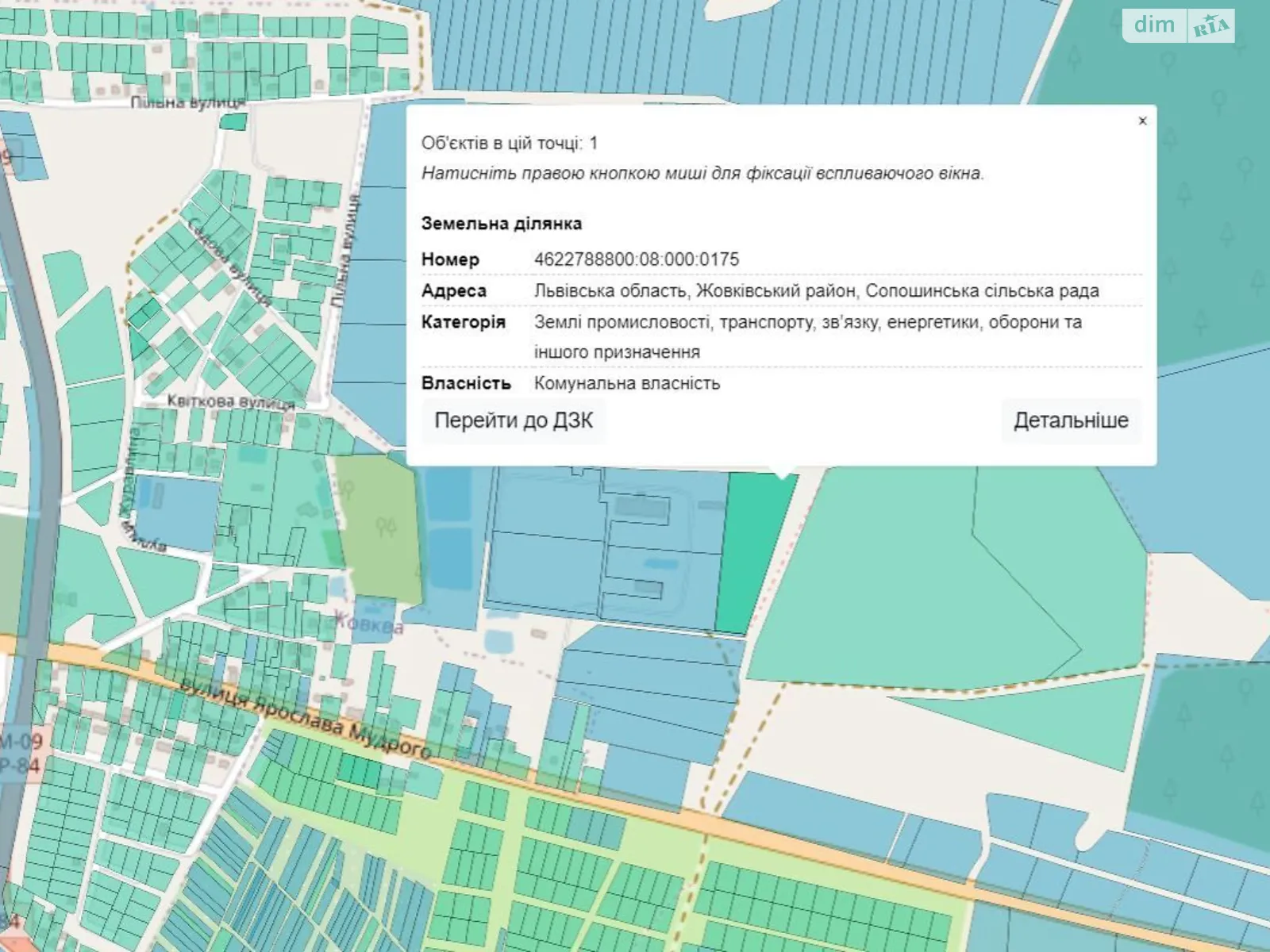Click the dim.RIA logo watermark
This screenshot has width=1270, height=952.
coord(1179,26)
